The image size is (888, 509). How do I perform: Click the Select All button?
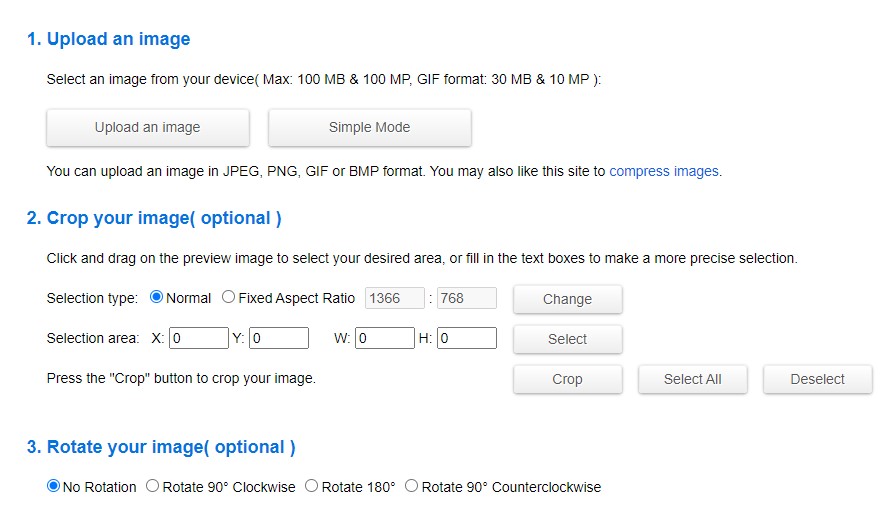tap(692, 379)
